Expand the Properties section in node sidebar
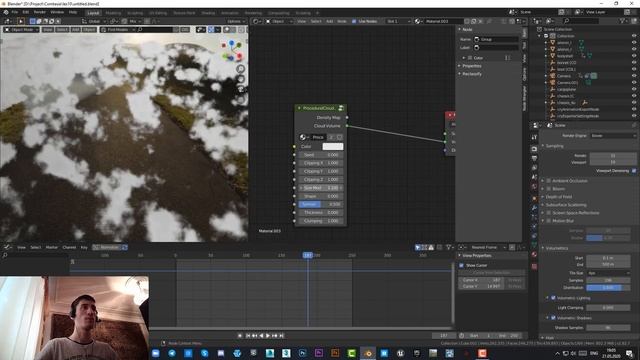 click(471, 66)
